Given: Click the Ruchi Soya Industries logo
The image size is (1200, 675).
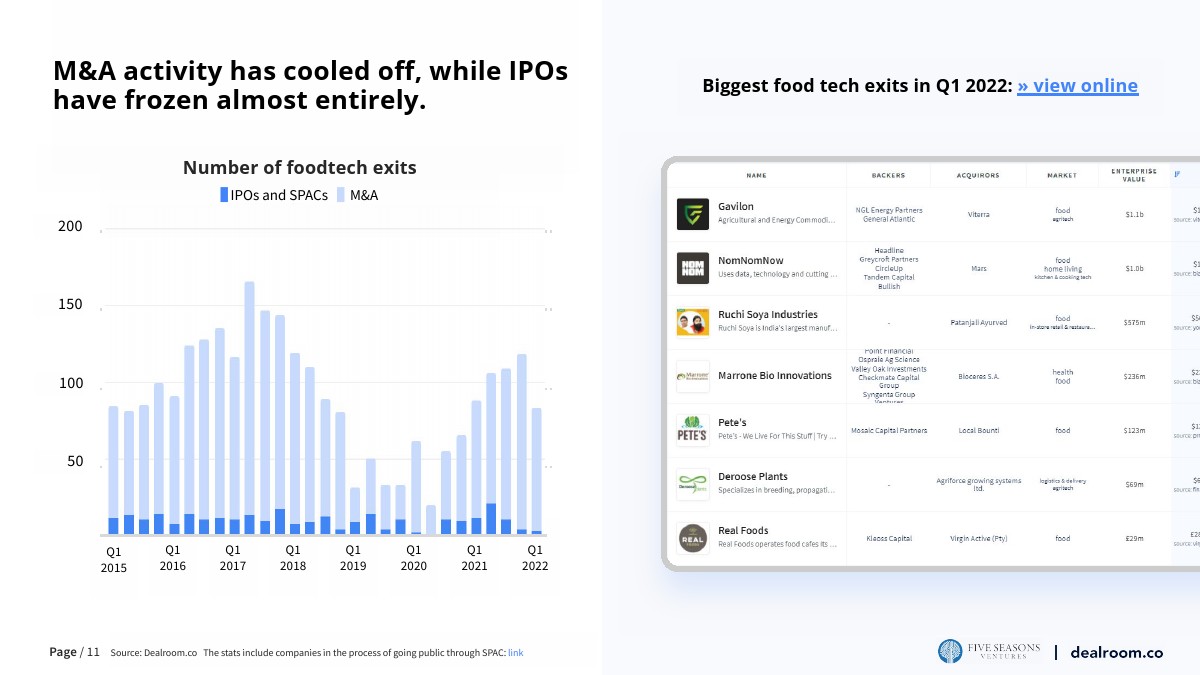Looking at the screenshot, I should tap(692, 322).
